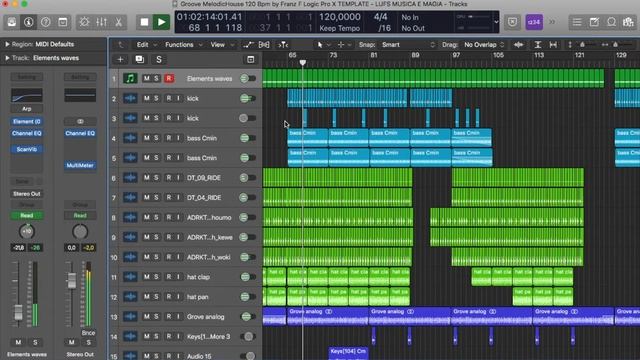Open the Stereo Out output slot
640x360 pixels.
point(27,193)
